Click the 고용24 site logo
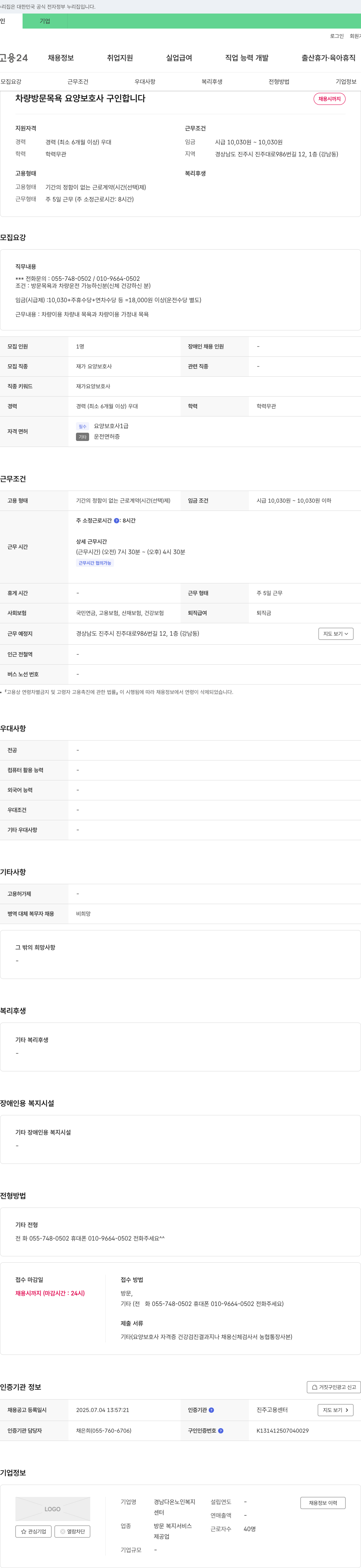Viewport: 361px width, 1568px height. [14, 58]
